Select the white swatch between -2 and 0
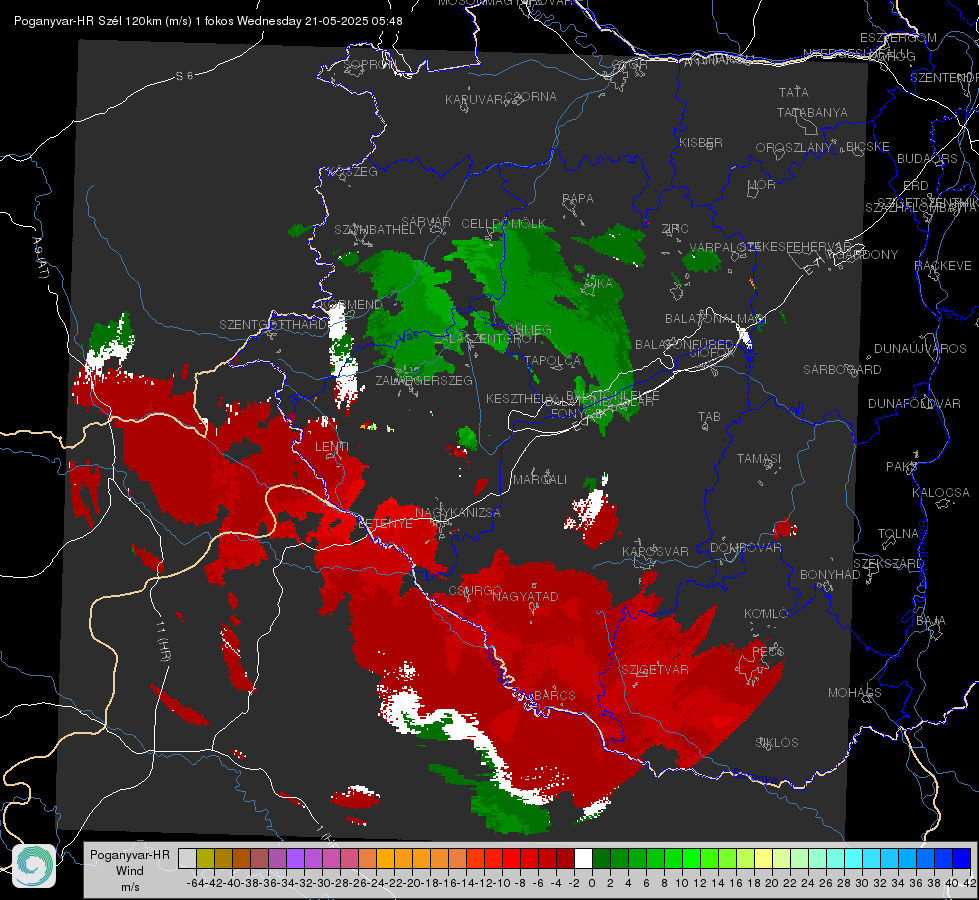The height and width of the screenshot is (900, 979). (x=583, y=859)
